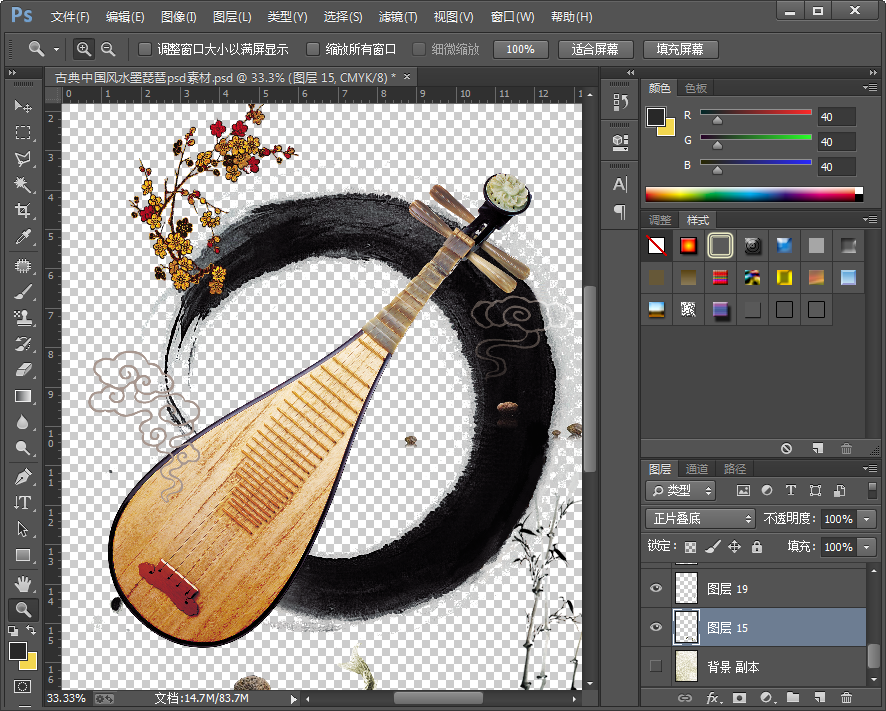Check the 缩放所有窗口 option
Image resolution: width=886 pixels, height=711 pixels.
(x=314, y=49)
